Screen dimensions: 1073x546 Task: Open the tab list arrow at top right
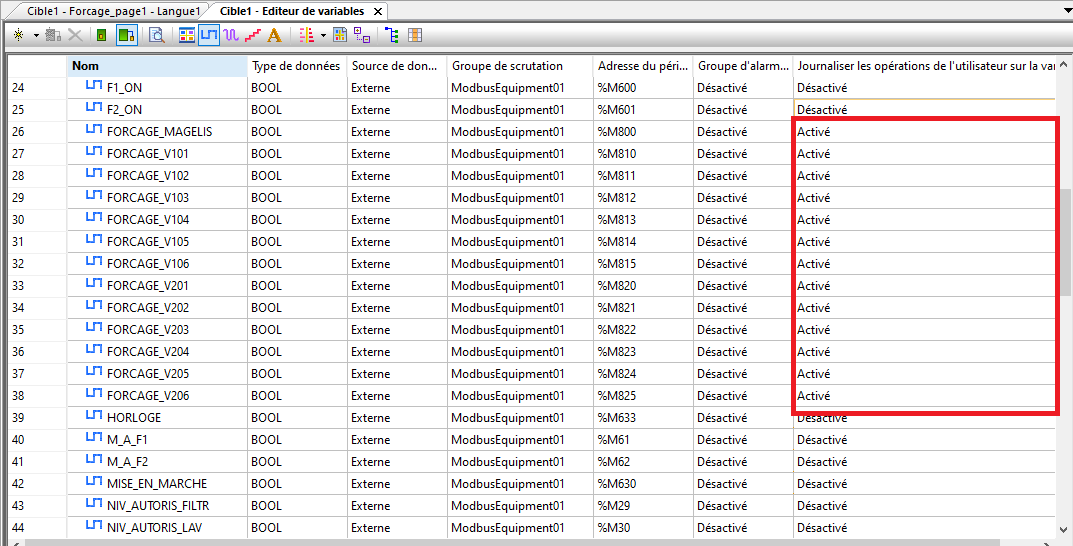point(1063,10)
